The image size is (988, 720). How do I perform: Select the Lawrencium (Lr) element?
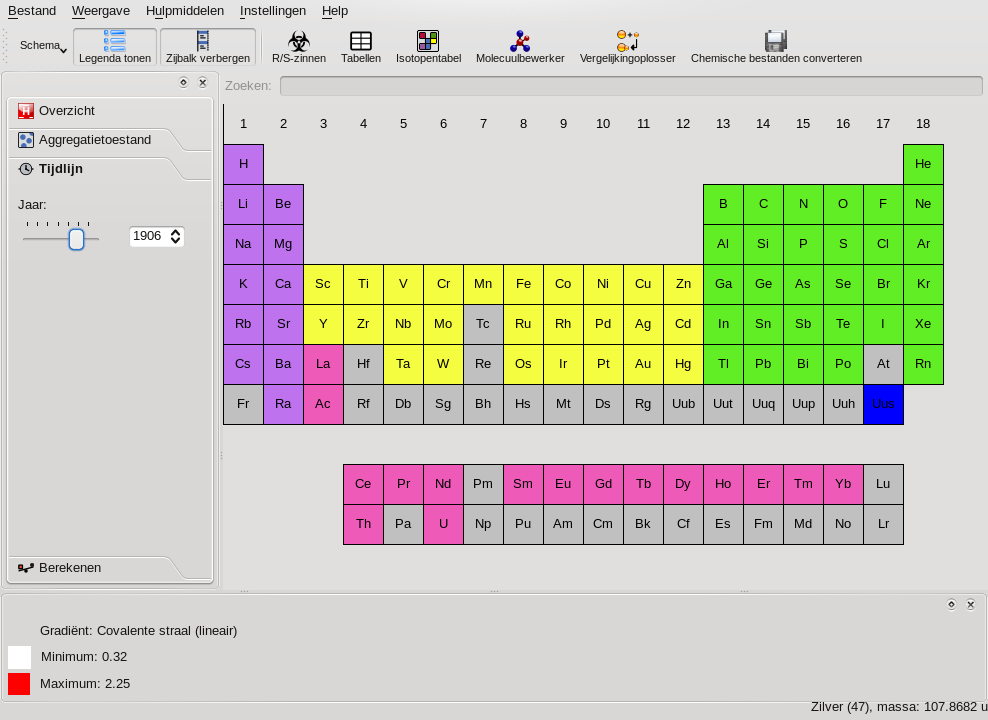click(883, 524)
